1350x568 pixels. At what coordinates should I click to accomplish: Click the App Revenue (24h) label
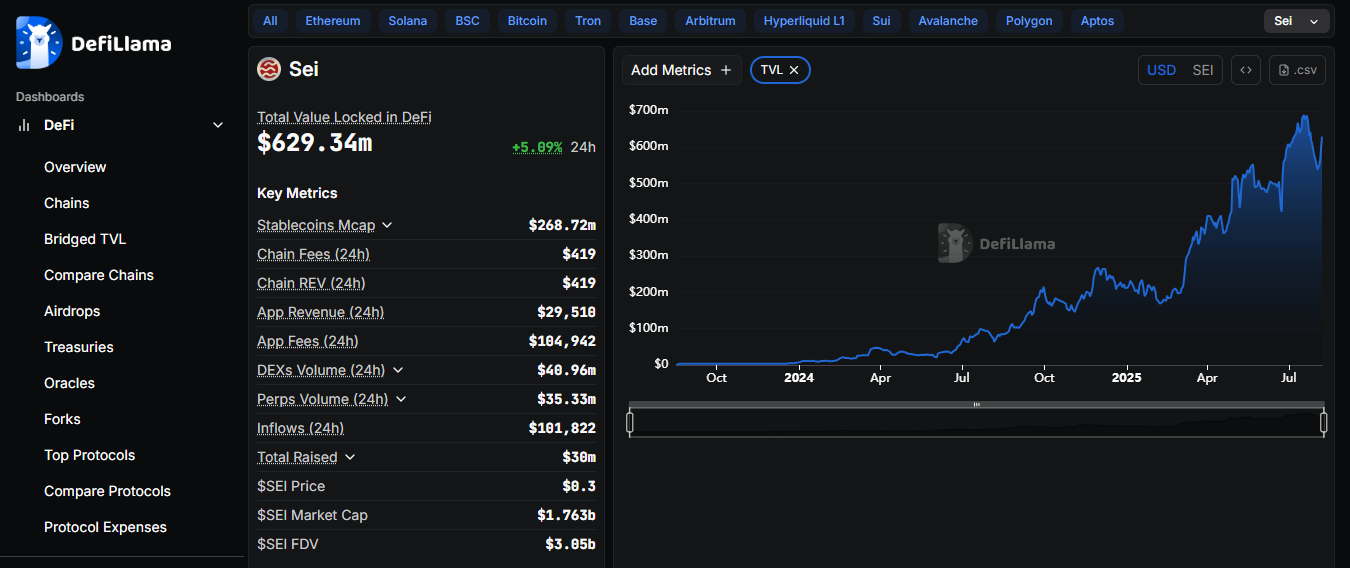[321, 312]
